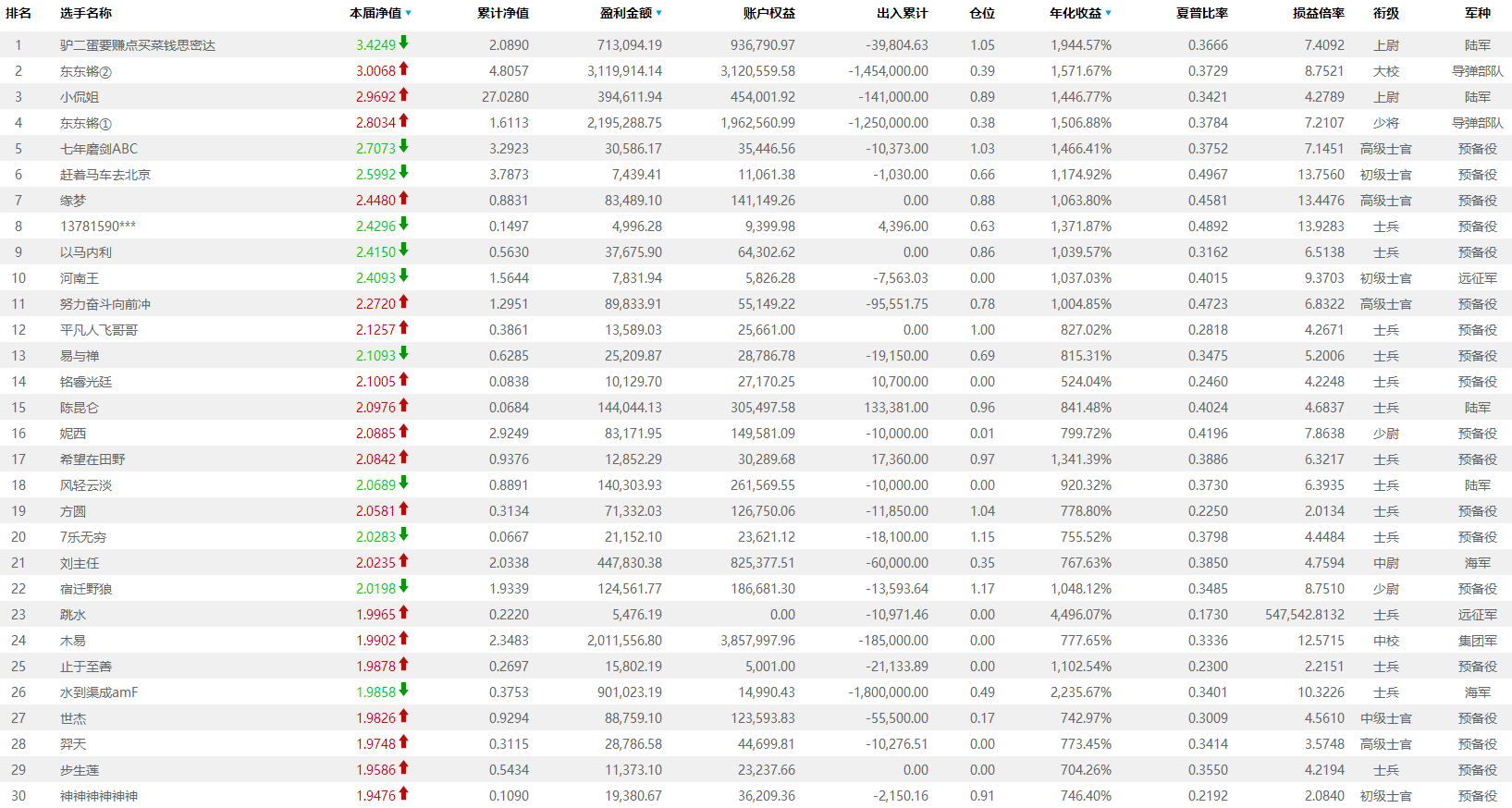Open player 羿天
1512x808 pixels.
(x=73, y=744)
